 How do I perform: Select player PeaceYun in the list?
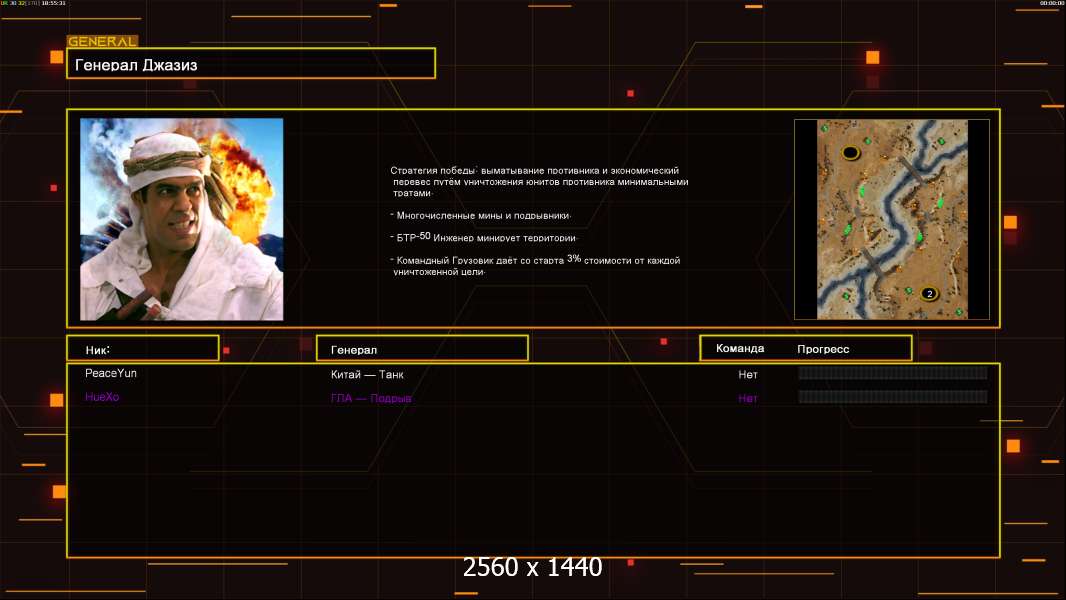coord(111,373)
